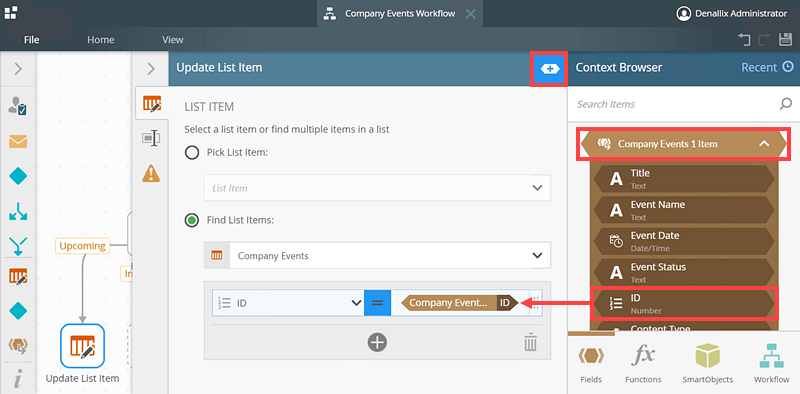Click the Company Event ID token
This screenshot has width=800, height=394.
pos(459,303)
